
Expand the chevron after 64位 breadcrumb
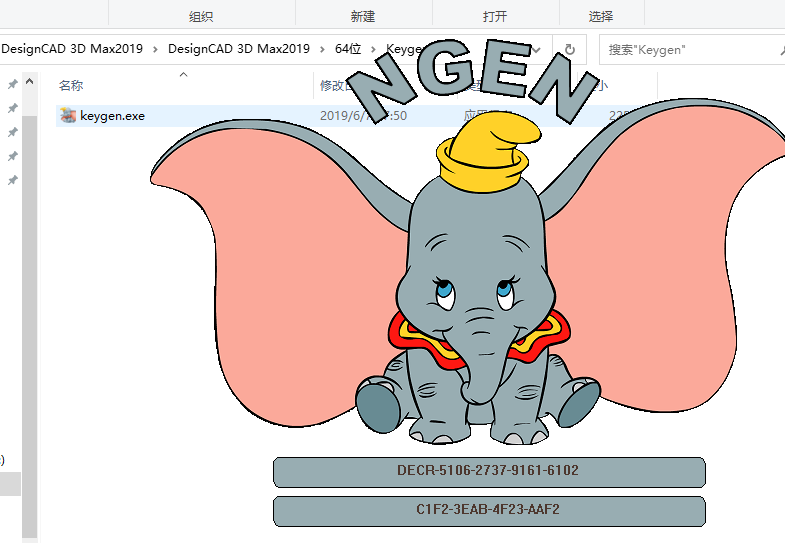pos(373,49)
